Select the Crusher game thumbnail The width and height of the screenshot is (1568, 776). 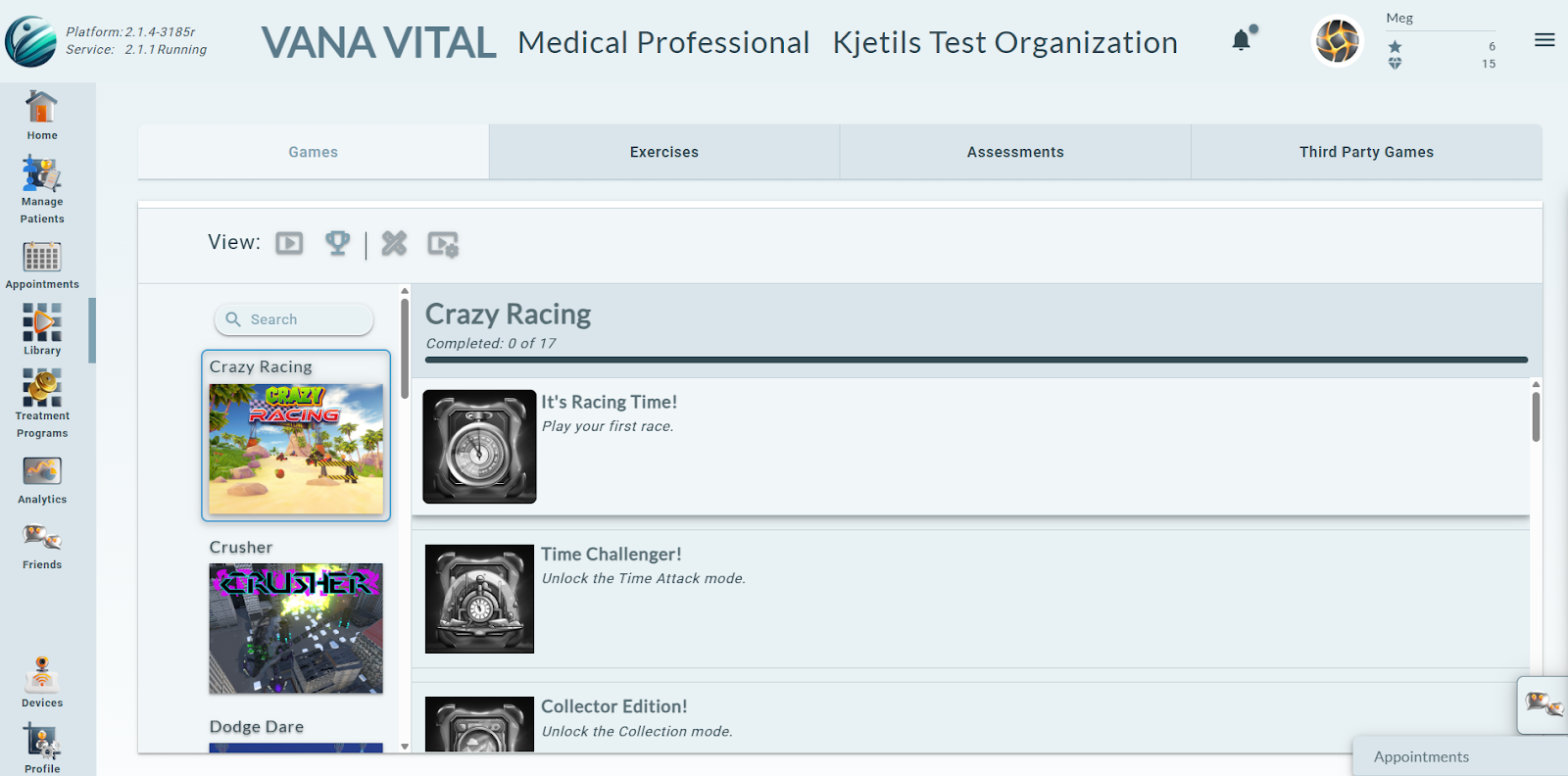296,628
